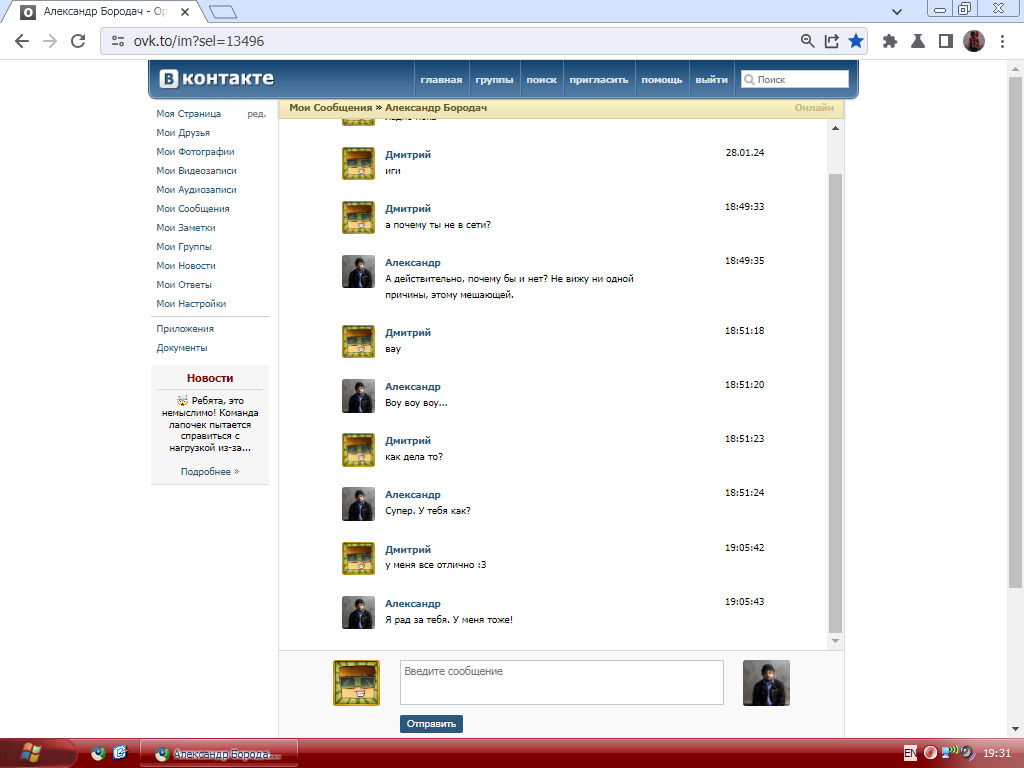The image size is (1024, 768).
Task: Open Мои Настройки
Action: (x=191, y=303)
